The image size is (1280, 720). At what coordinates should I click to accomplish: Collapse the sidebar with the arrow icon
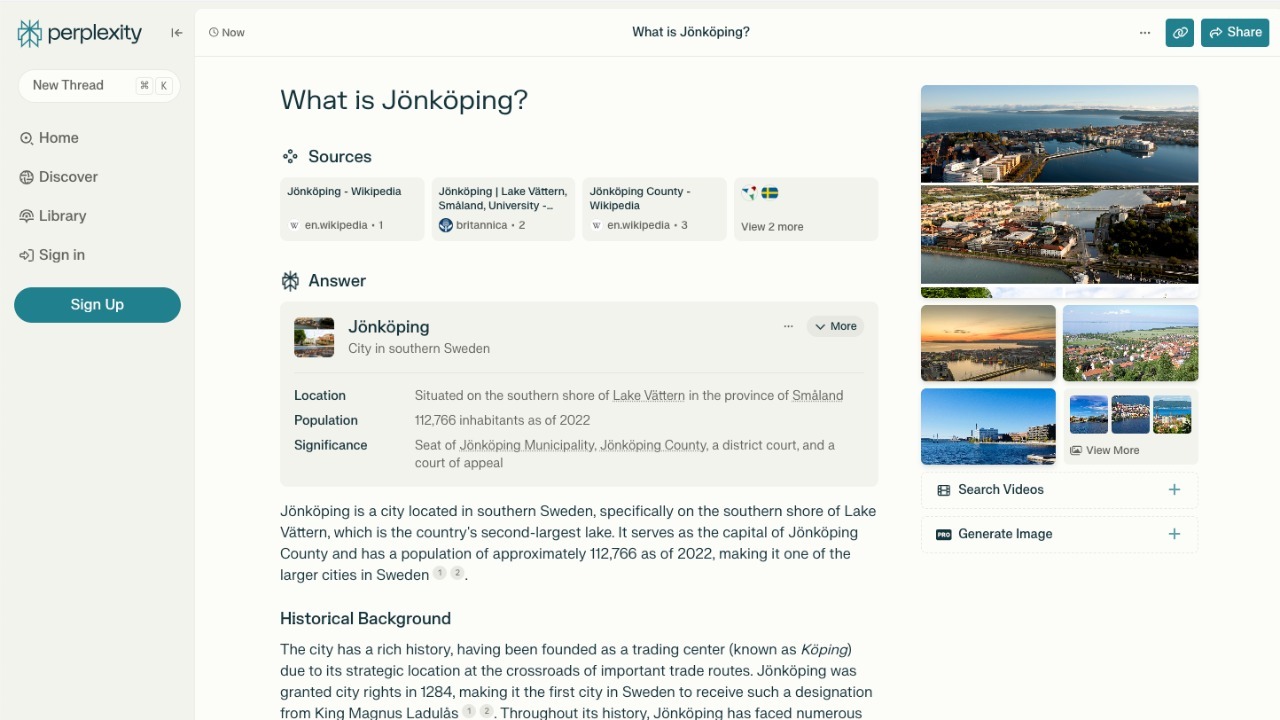coord(177,33)
